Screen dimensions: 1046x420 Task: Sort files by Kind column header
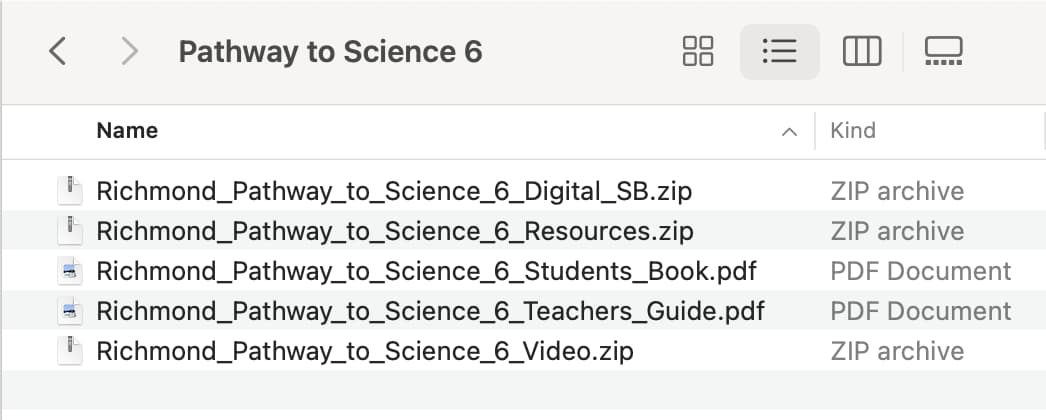[853, 131]
